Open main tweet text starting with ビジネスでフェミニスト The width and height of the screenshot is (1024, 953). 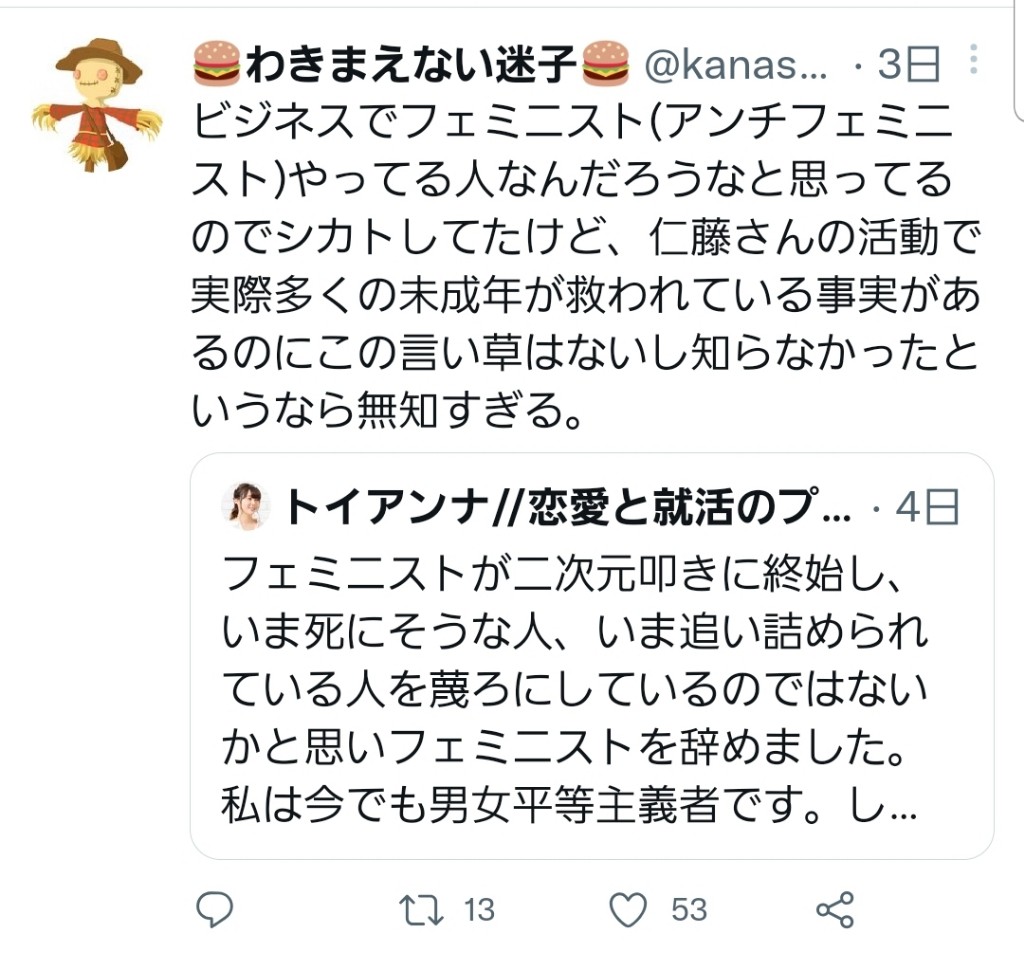[586, 266]
